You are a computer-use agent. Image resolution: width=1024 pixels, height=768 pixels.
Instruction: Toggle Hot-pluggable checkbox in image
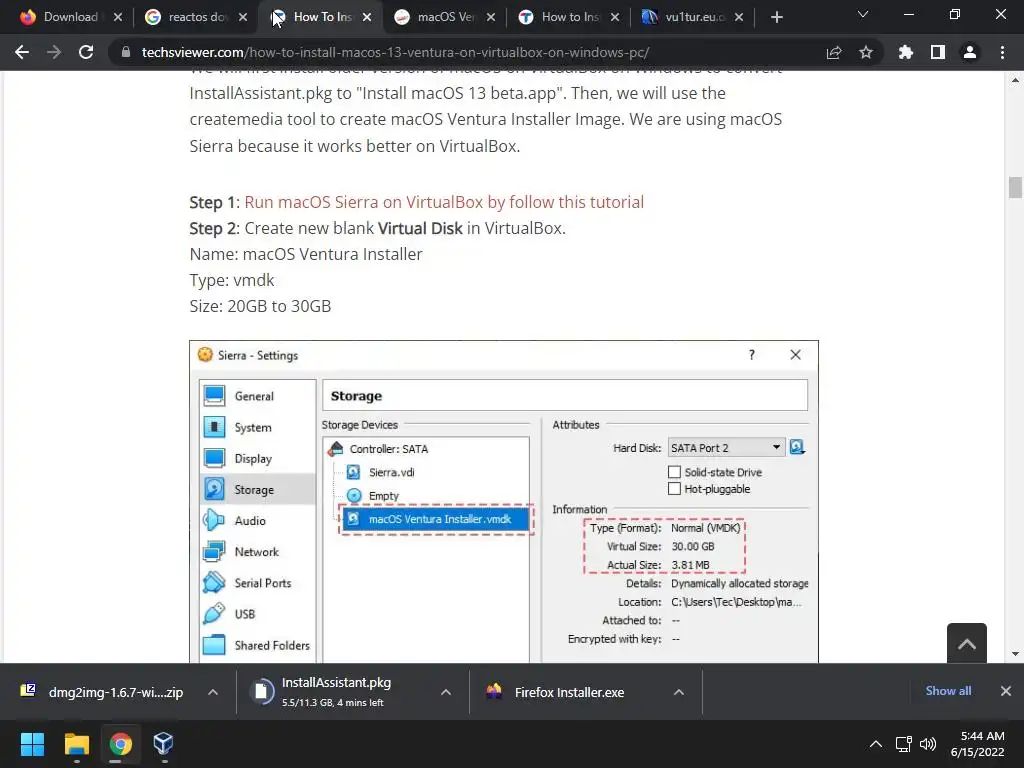click(674, 488)
